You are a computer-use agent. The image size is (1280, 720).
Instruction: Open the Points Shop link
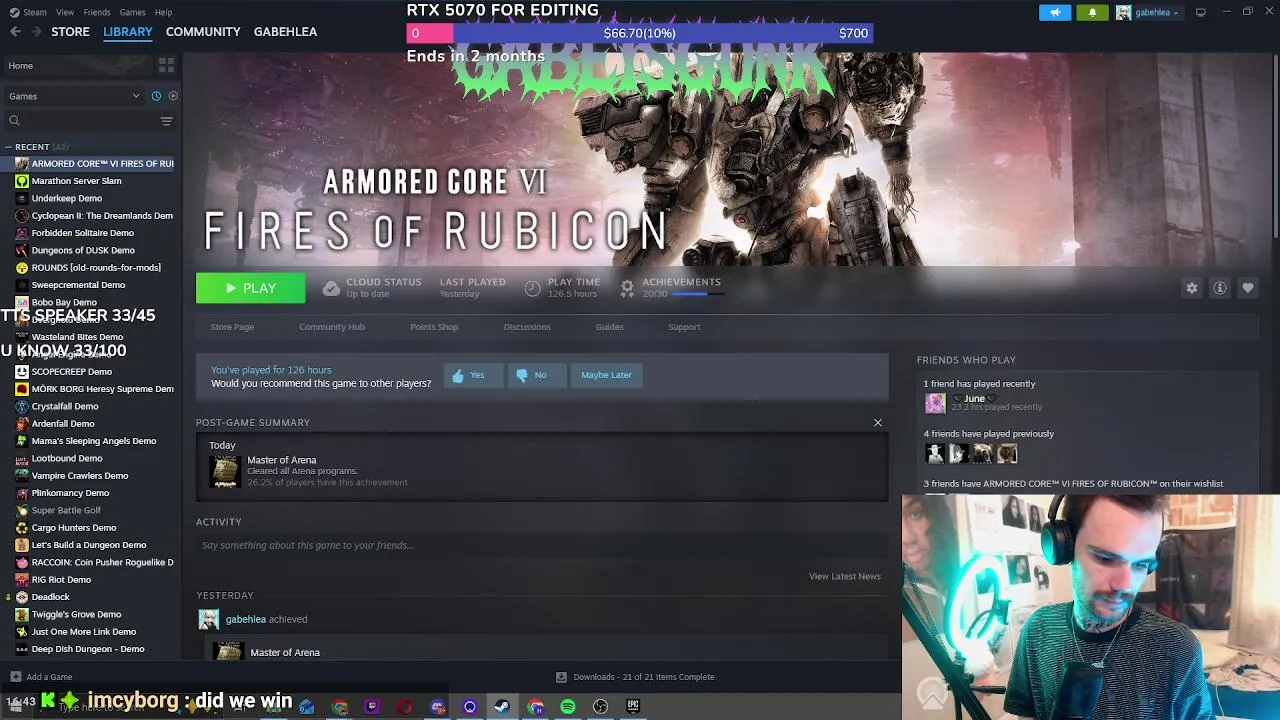point(434,327)
